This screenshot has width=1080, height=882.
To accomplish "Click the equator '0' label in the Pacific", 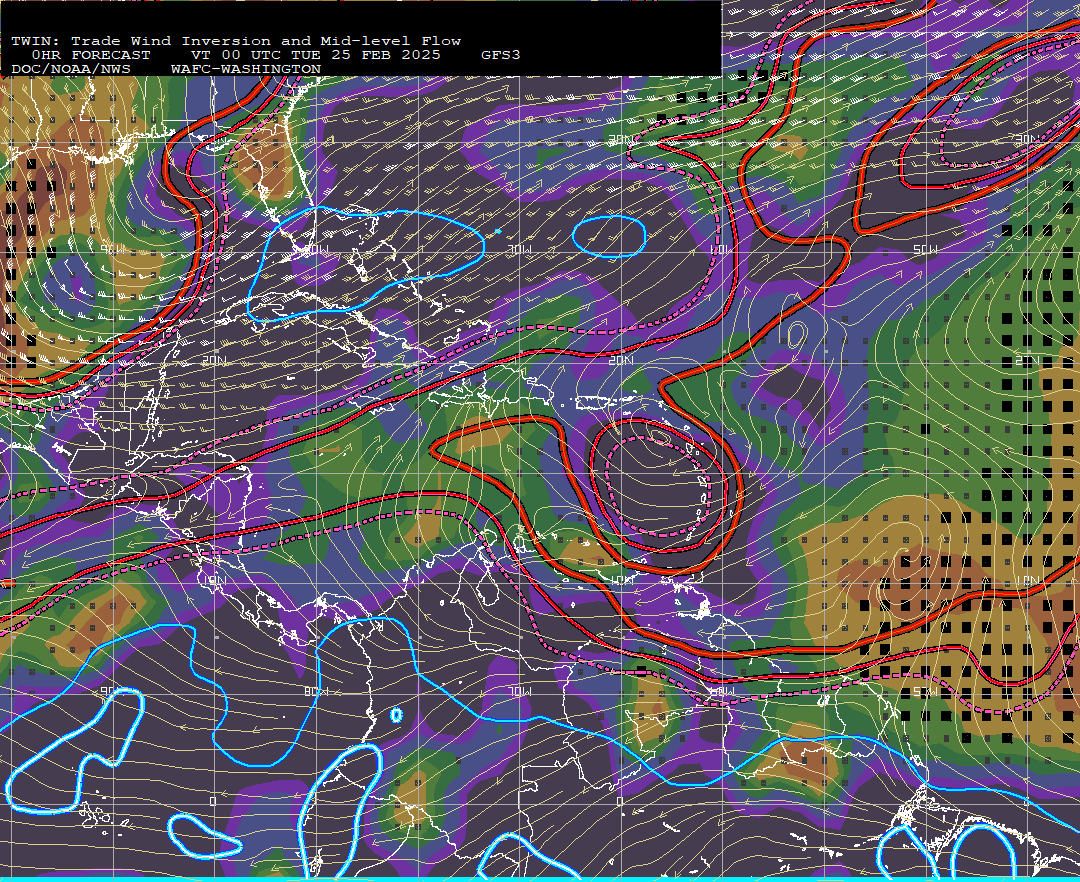I will [213, 801].
